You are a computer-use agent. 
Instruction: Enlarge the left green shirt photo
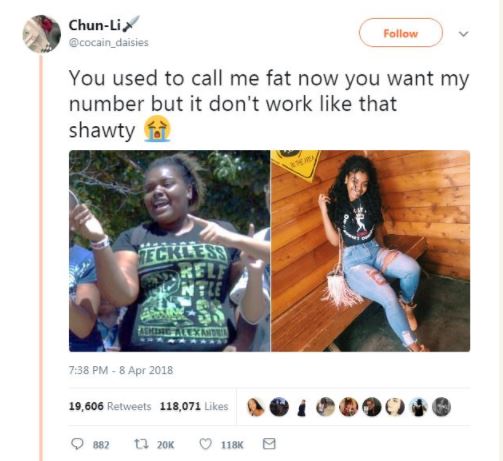[x=169, y=251]
